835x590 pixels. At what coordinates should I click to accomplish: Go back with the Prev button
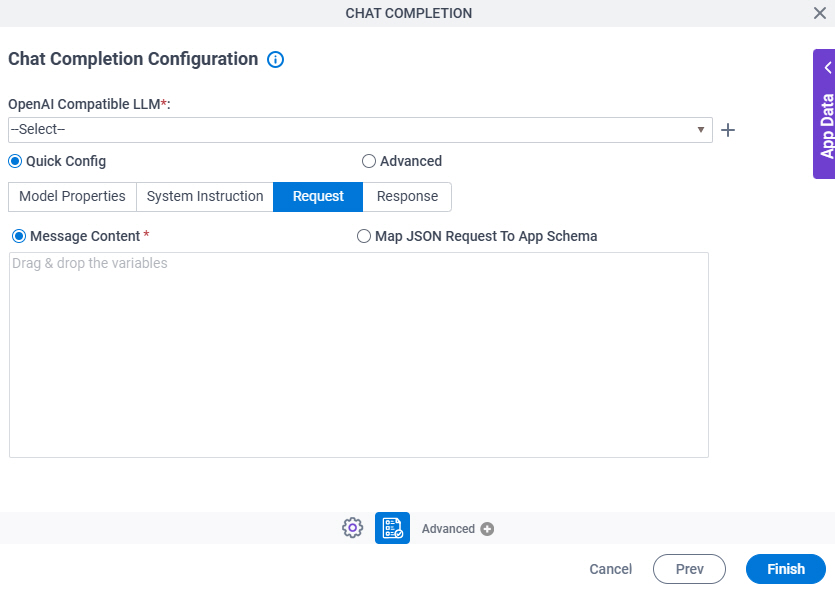689,569
